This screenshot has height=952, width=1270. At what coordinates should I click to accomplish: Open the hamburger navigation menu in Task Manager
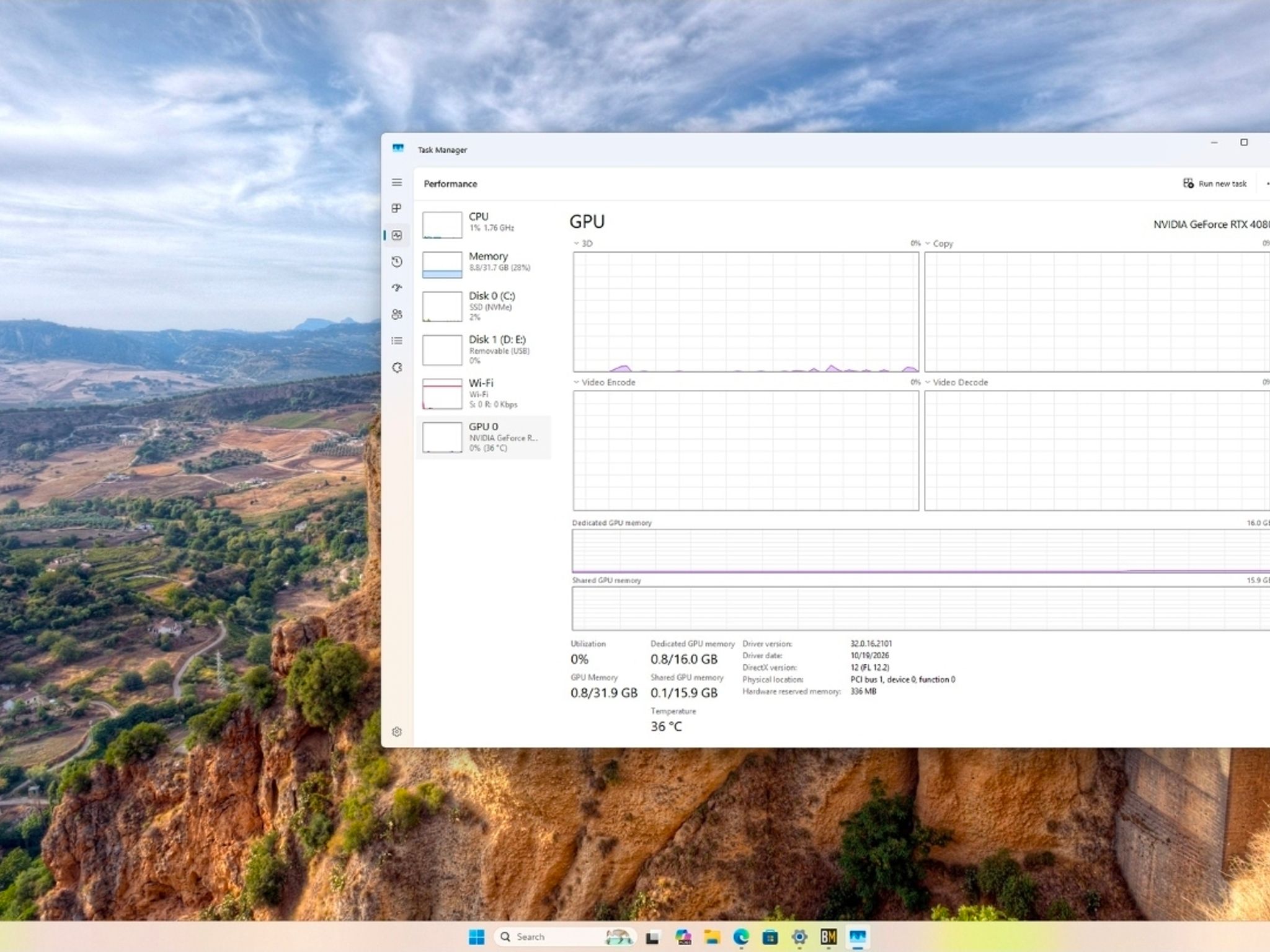click(397, 182)
